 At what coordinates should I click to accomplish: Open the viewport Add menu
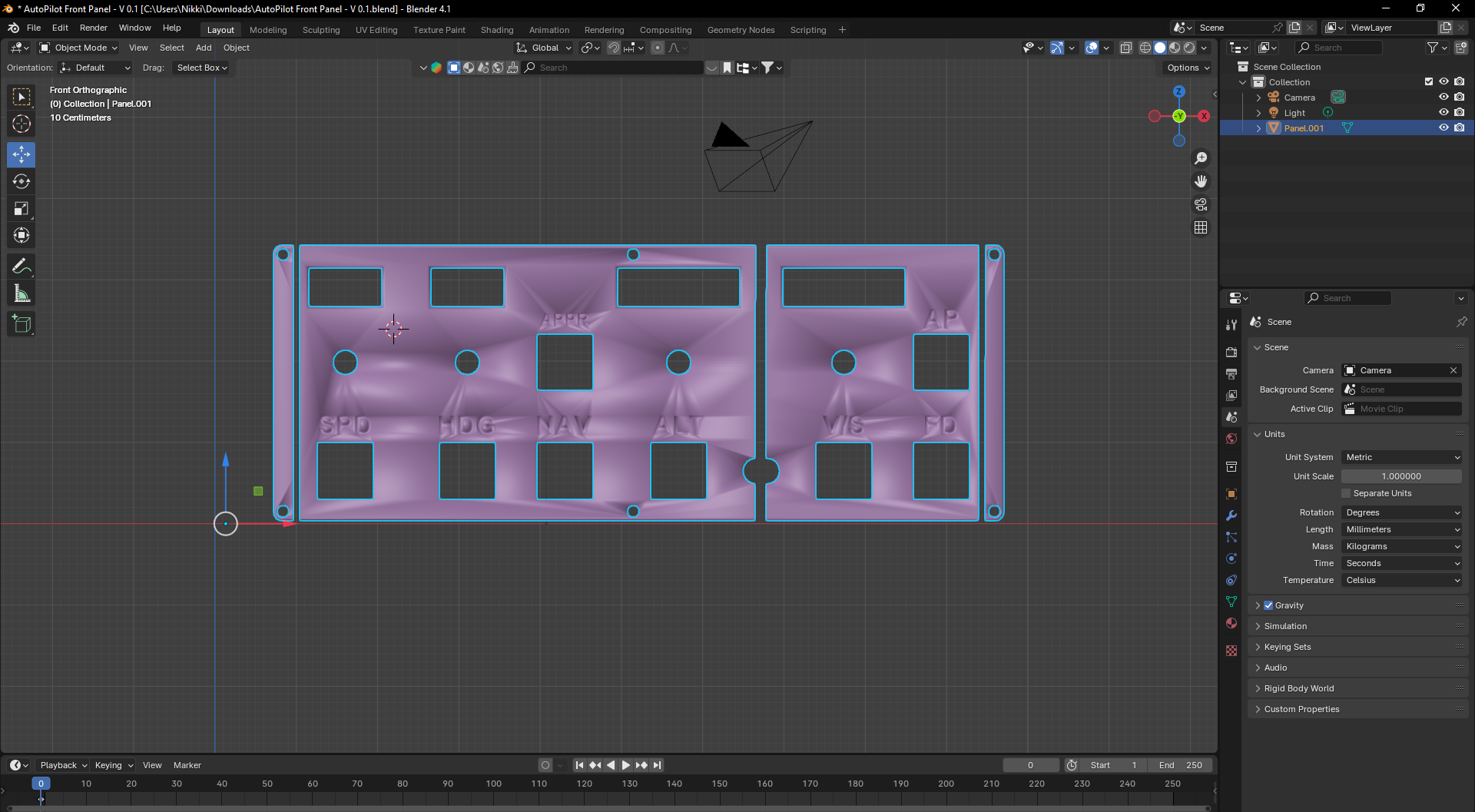click(x=204, y=48)
